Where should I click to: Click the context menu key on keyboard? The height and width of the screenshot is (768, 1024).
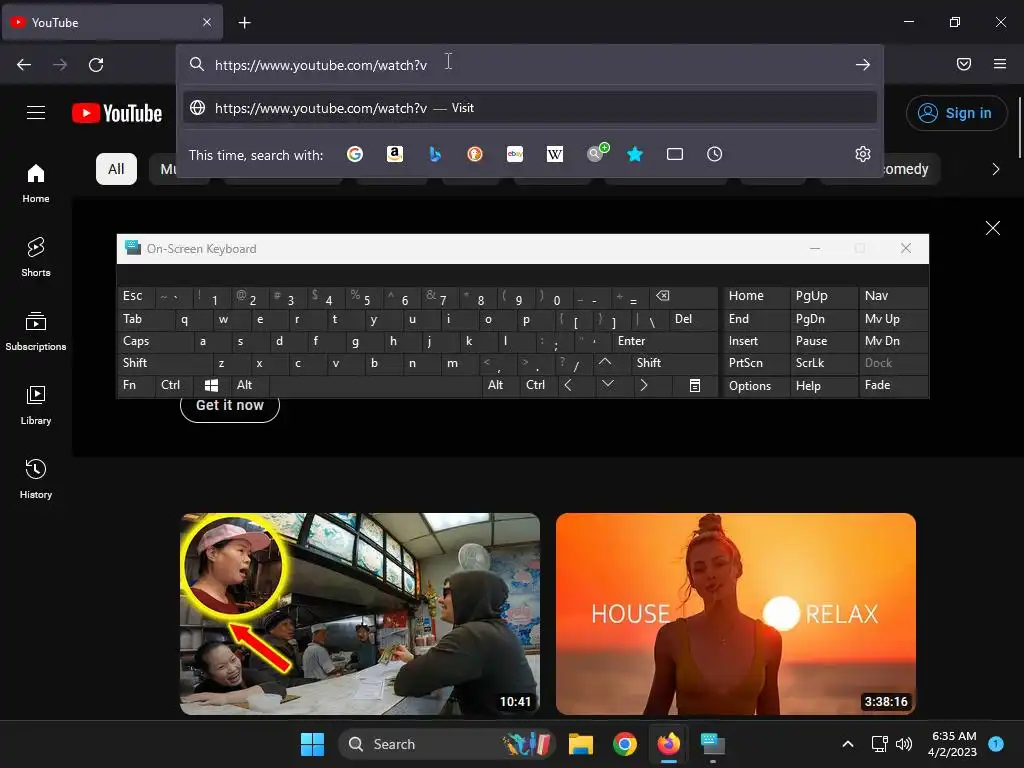[695, 385]
